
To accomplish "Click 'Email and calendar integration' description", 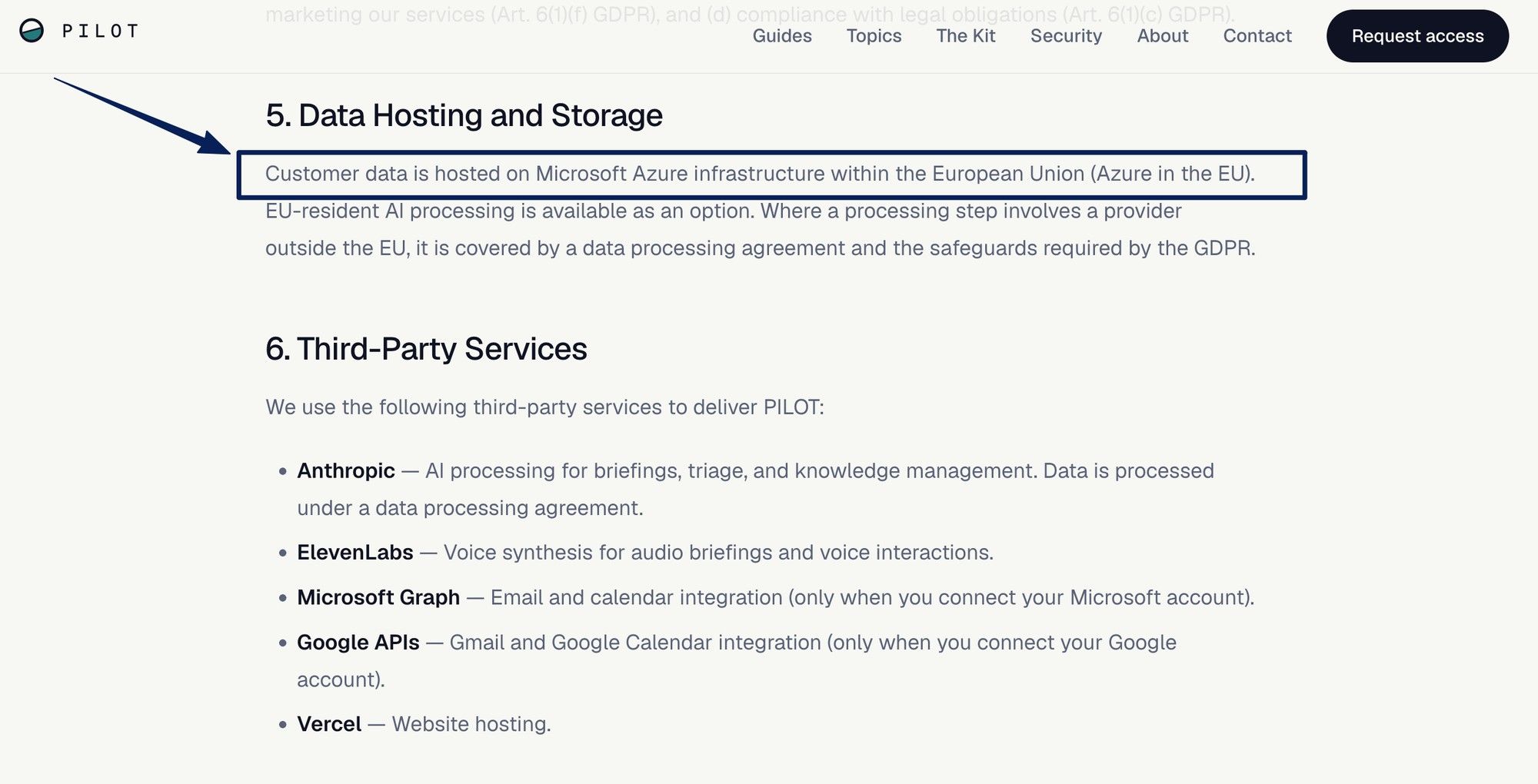I will click(x=872, y=597).
